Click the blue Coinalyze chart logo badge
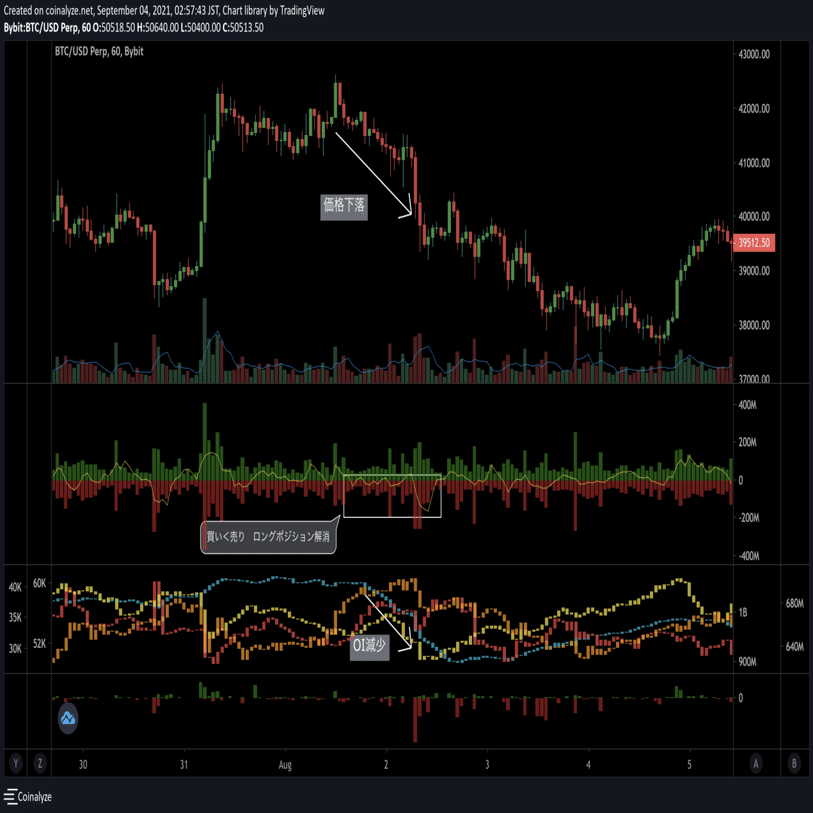 (x=68, y=718)
